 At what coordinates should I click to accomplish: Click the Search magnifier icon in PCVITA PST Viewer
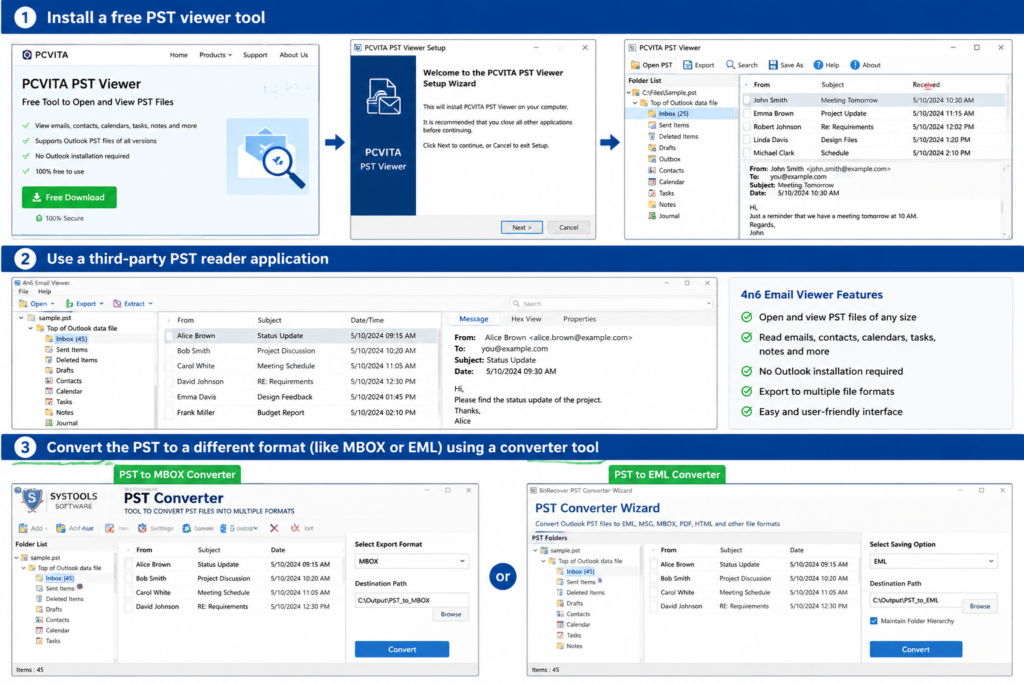[730, 65]
